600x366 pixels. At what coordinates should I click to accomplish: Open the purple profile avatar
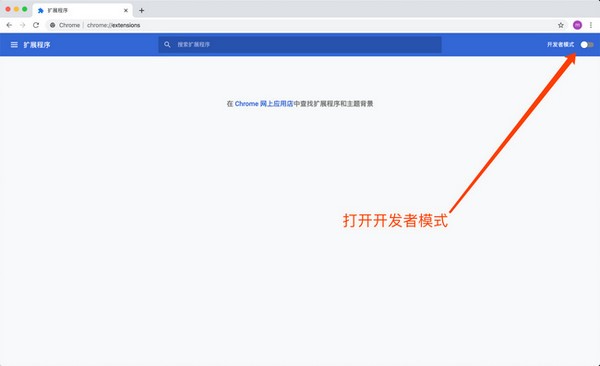point(577,25)
